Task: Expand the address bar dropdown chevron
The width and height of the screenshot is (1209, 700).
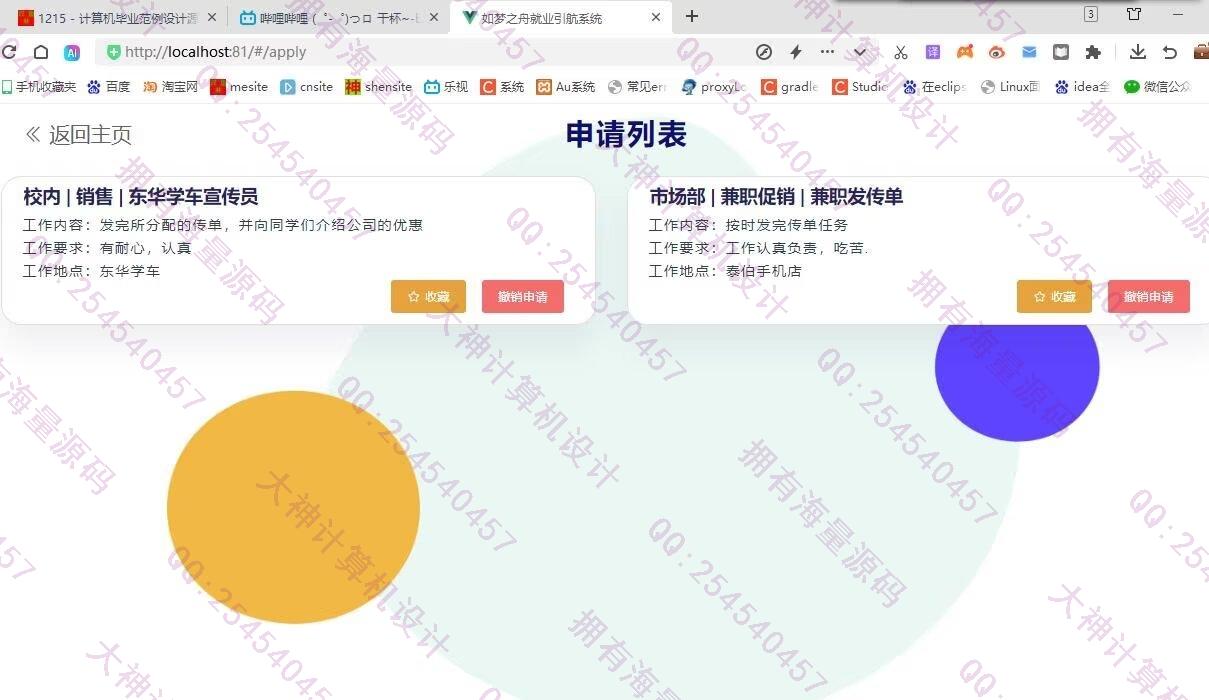Action: pyautogui.click(x=860, y=52)
